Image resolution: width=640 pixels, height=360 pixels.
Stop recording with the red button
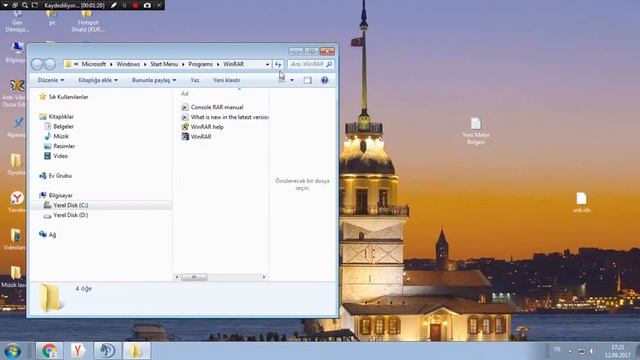(x=136, y=5)
